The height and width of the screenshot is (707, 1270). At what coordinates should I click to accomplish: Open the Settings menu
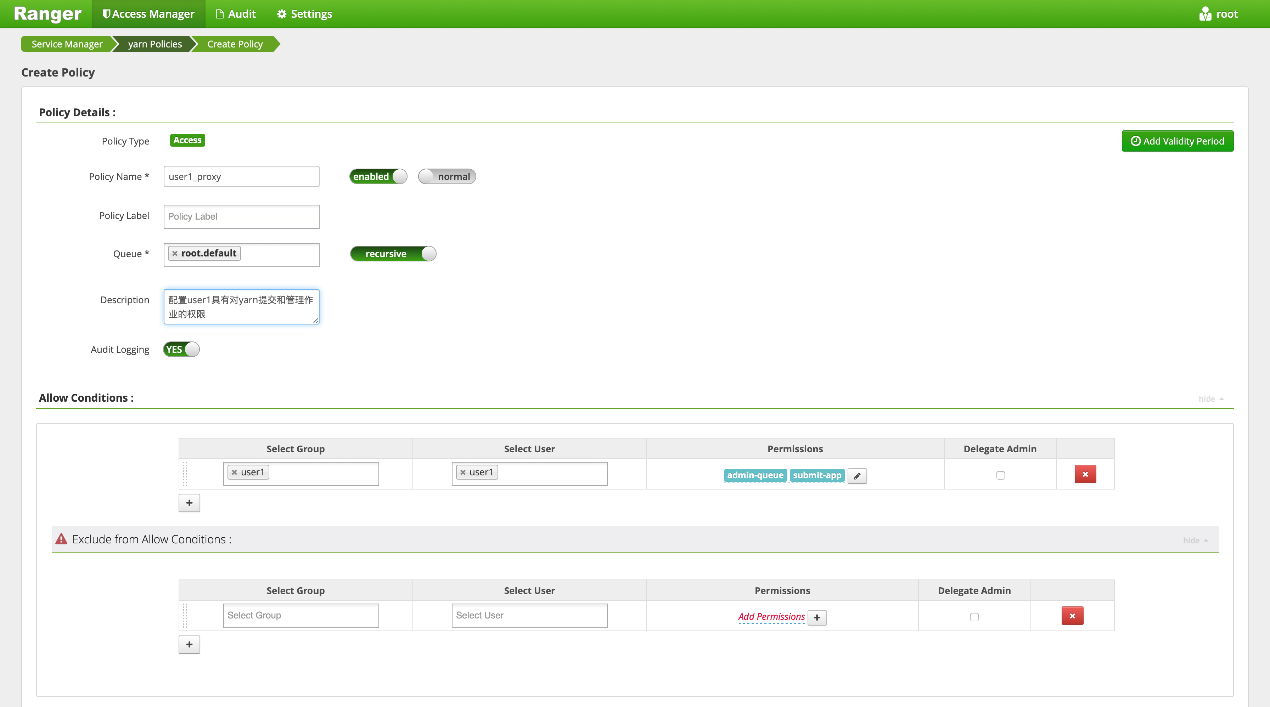point(304,14)
